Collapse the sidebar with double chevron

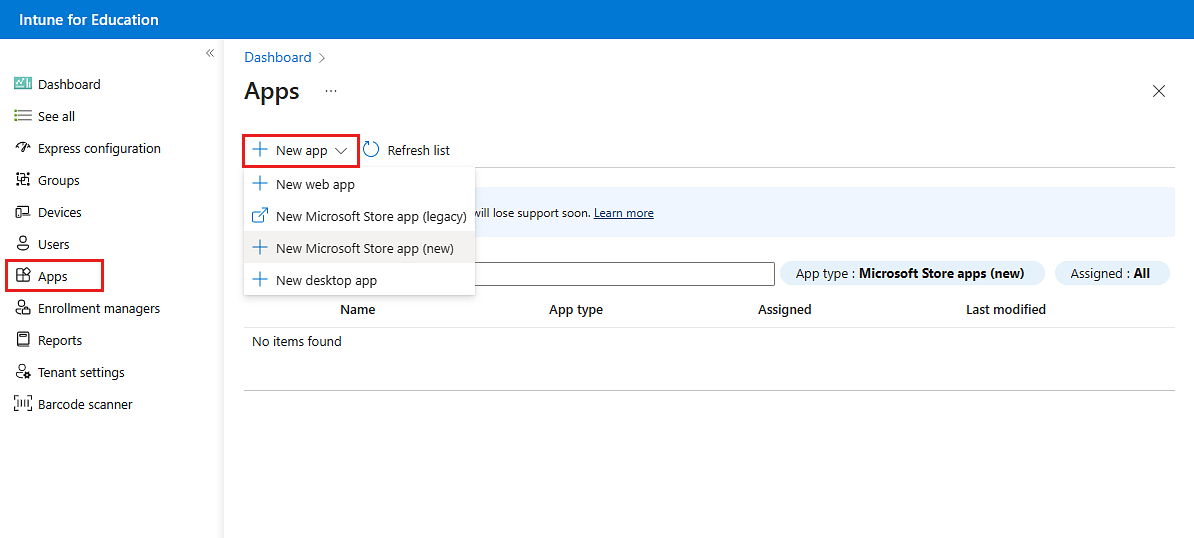coord(210,53)
